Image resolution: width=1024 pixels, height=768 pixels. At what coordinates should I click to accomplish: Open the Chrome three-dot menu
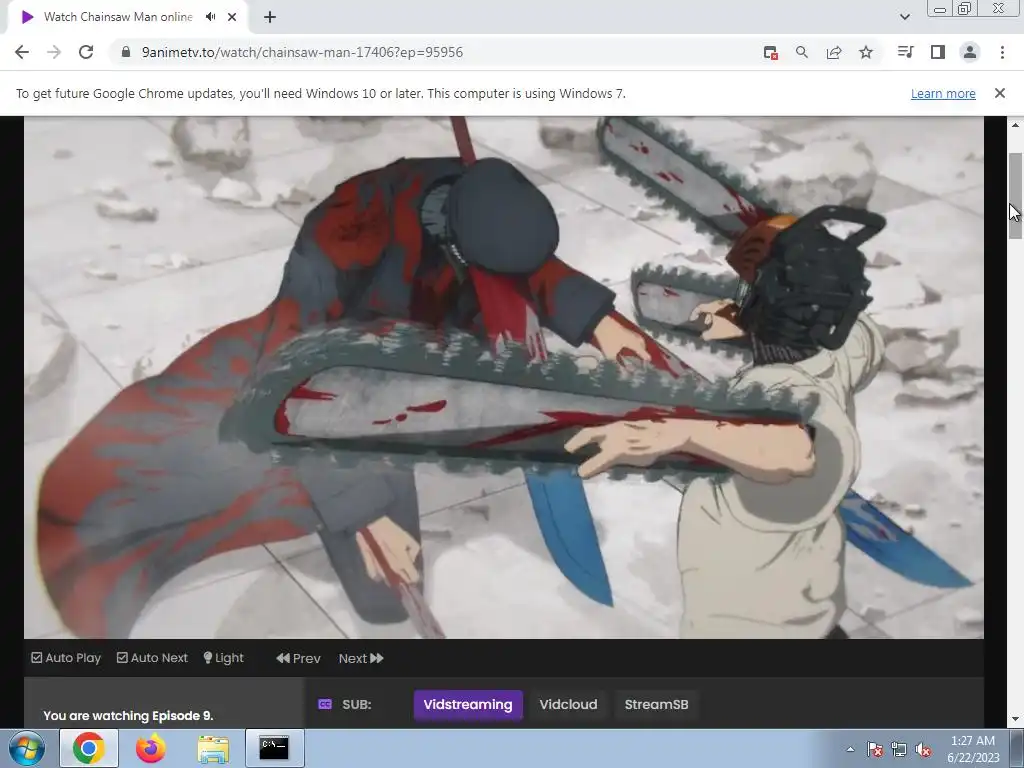click(1002, 52)
